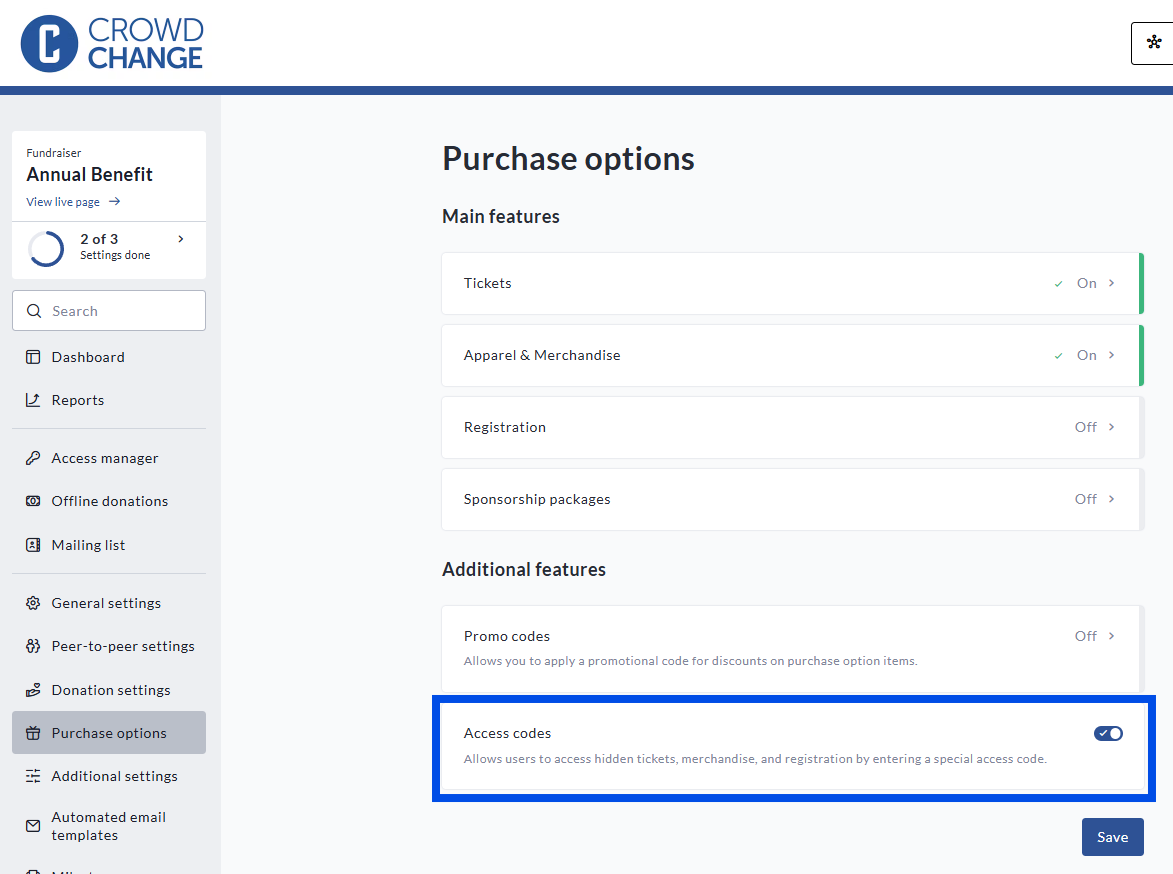Expand the Registration row chevron
The height and width of the screenshot is (874, 1173).
tap(1112, 427)
